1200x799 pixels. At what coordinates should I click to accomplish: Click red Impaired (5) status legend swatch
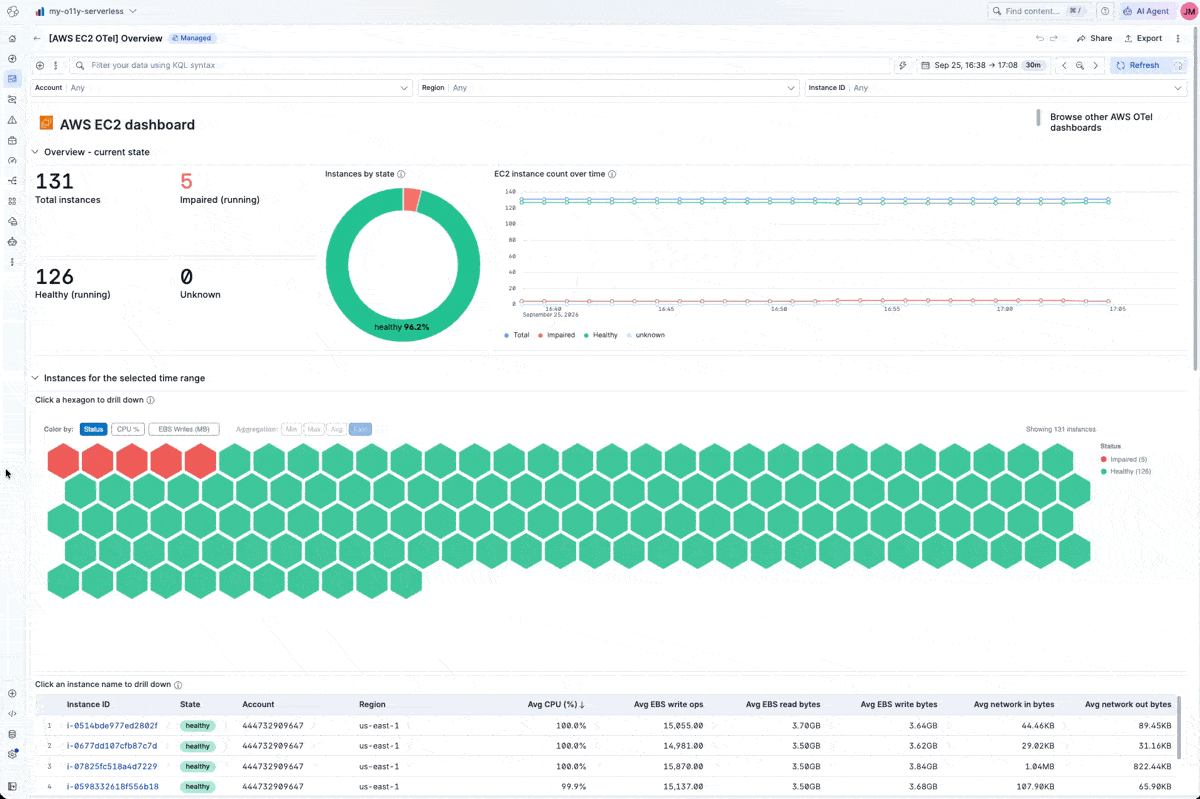[1104, 459]
